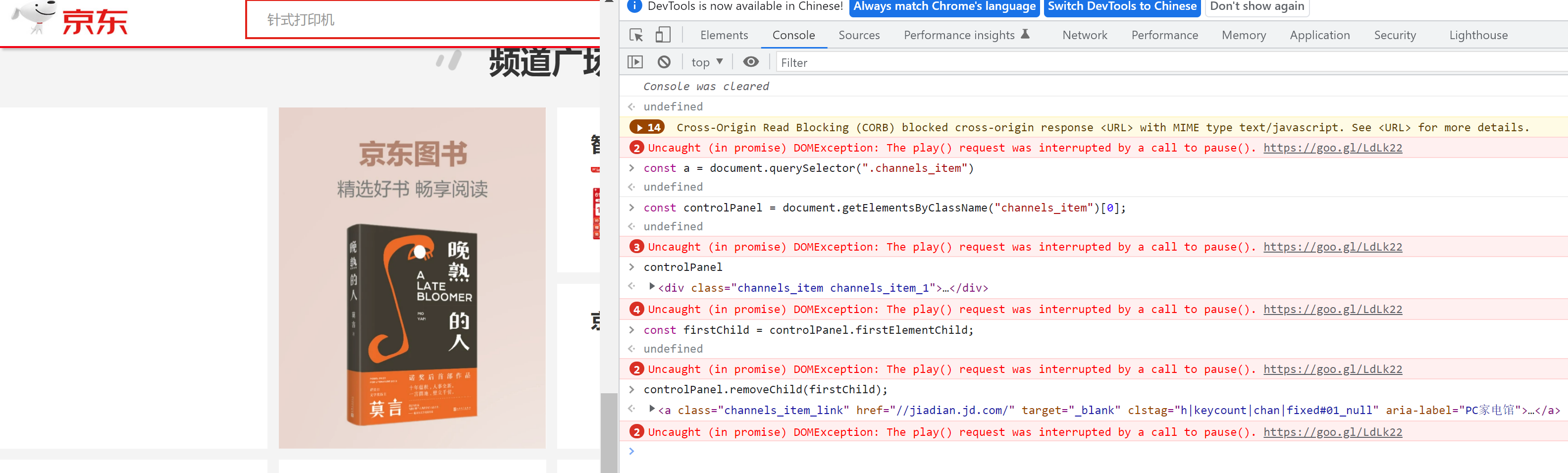Open the Network tab
The height and width of the screenshot is (473, 1568).
point(1084,35)
